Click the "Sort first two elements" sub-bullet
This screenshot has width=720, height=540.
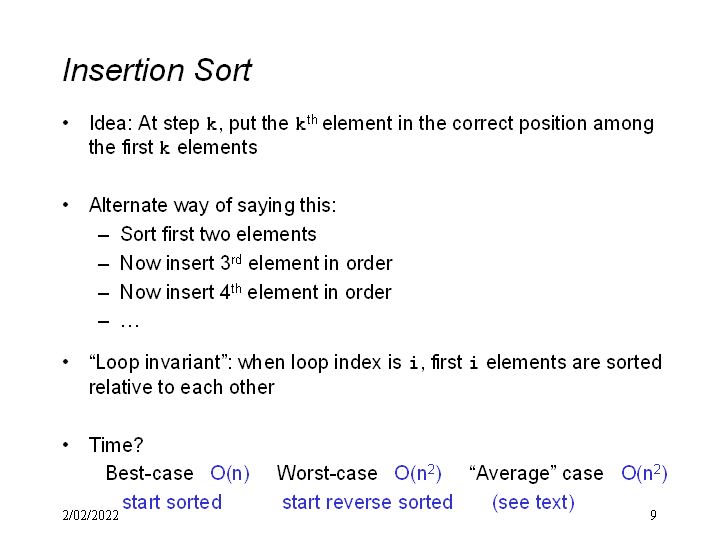tap(218, 235)
